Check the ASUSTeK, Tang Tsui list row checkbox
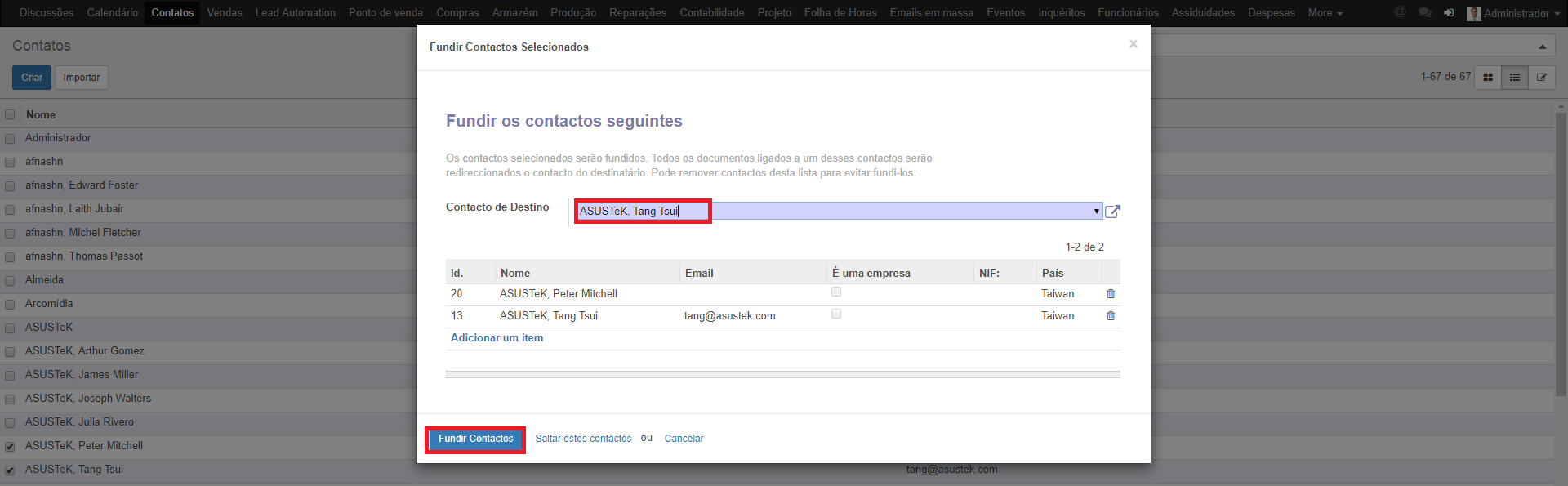 (x=10, y=470)
